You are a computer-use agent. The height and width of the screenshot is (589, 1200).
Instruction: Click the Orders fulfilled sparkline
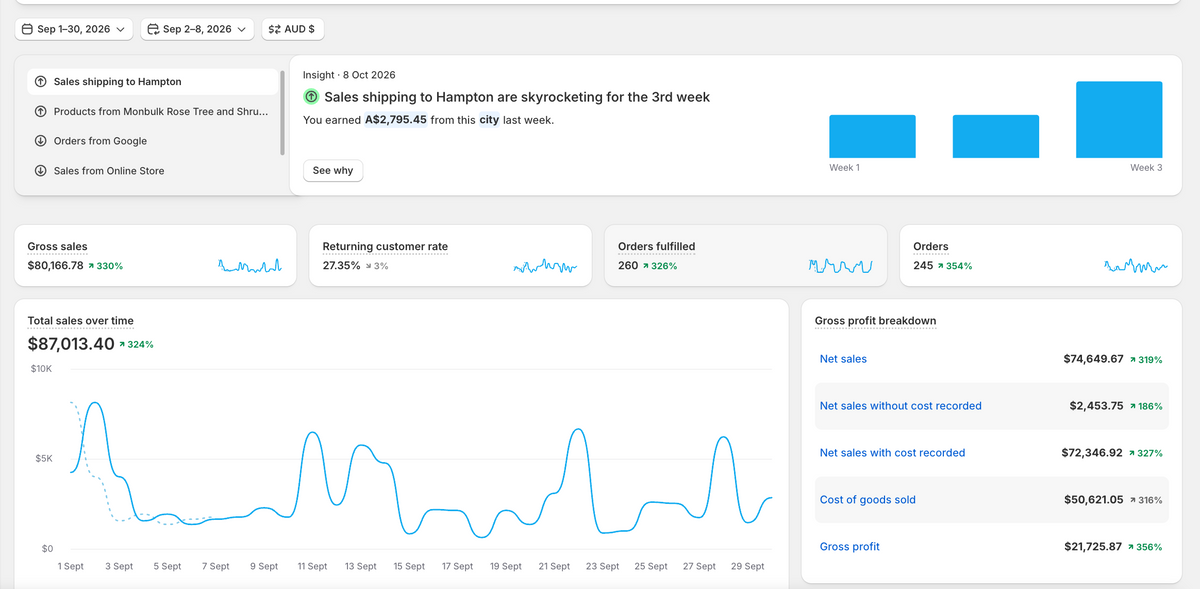click(x=840, y=266)
